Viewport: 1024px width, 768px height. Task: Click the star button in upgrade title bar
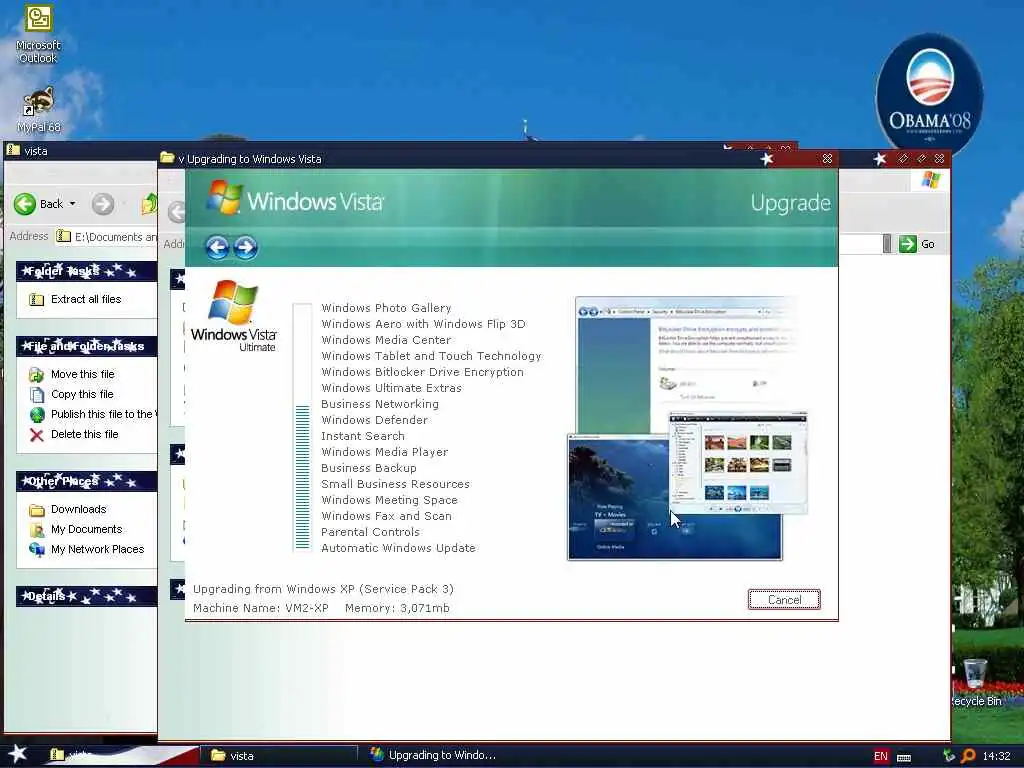[767, 159]
